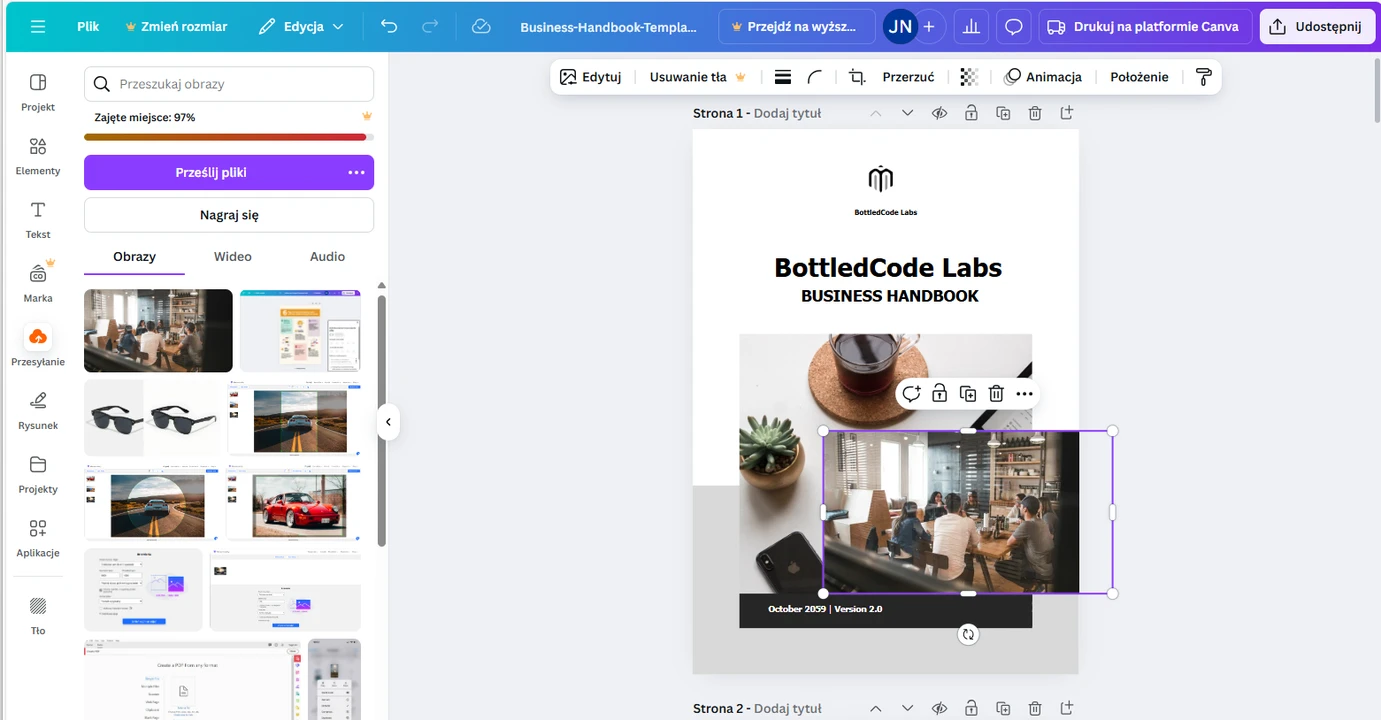Screen dimensions: 1381x720
Task: Switch to the Obrazy tab
Action: pos(134,257)
